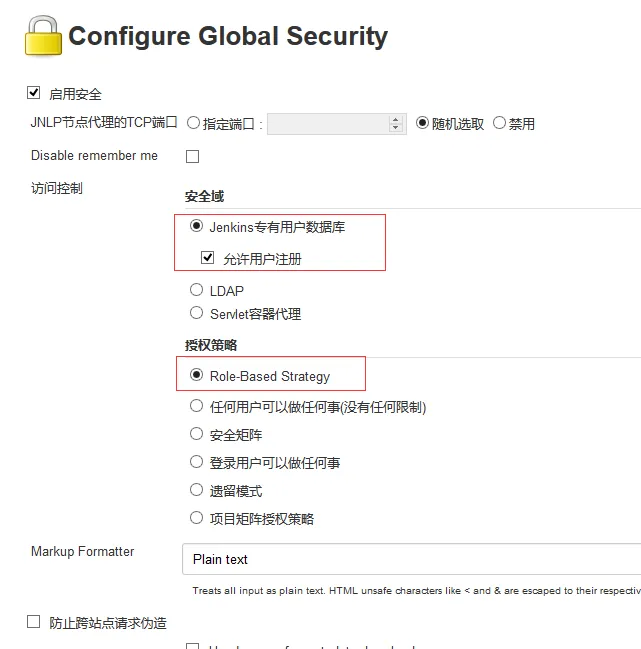Choose Jenkins专有用户数据库 security realm
Image resolution: width=641 pixels, height=649 pixels.
196,226
